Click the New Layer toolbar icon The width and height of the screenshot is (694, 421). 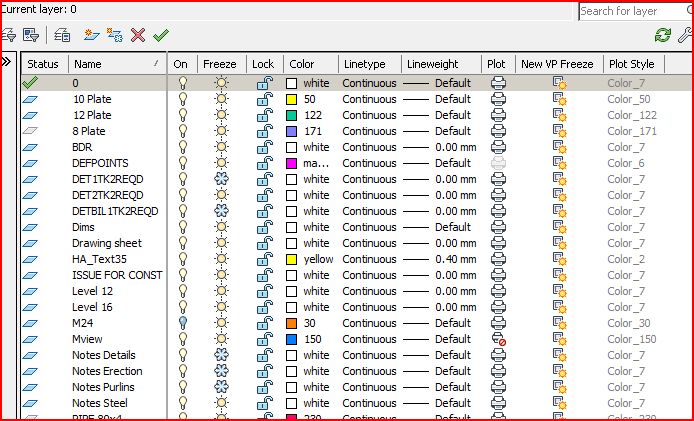point(91,35)
